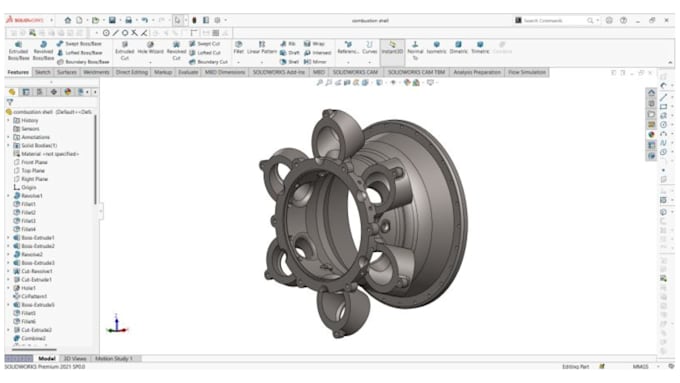Open the appearance color wheel tab
The width and height of the screenshot is (680, 383).
click(67, 92)
